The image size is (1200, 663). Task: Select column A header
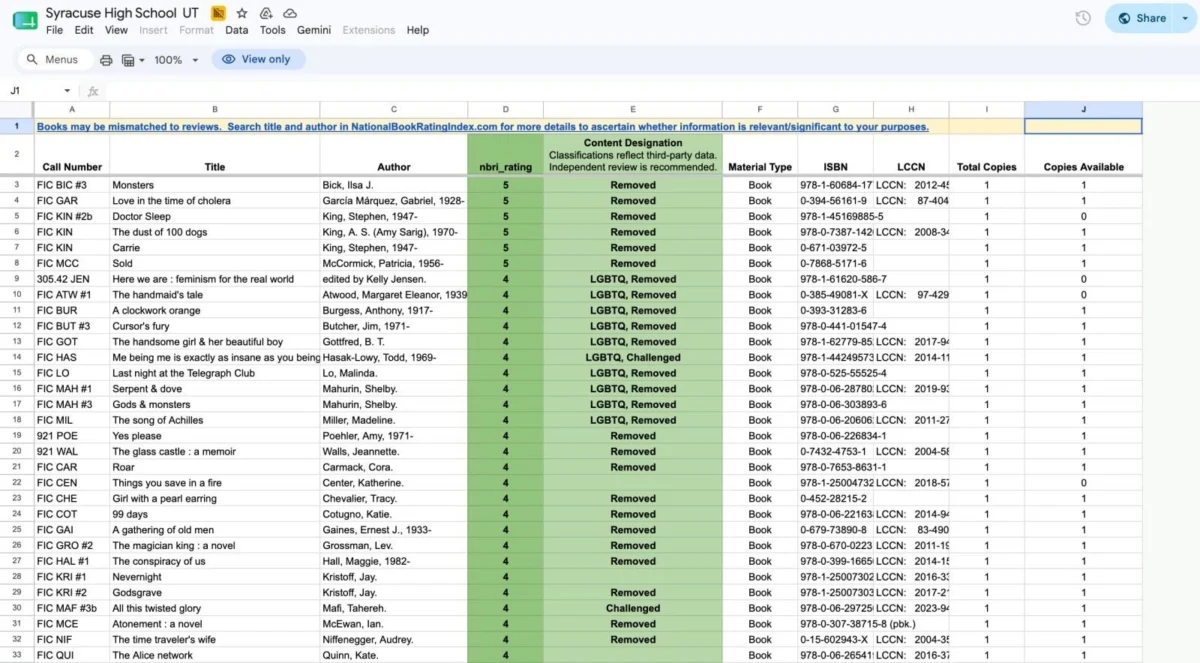coord(72,109)
